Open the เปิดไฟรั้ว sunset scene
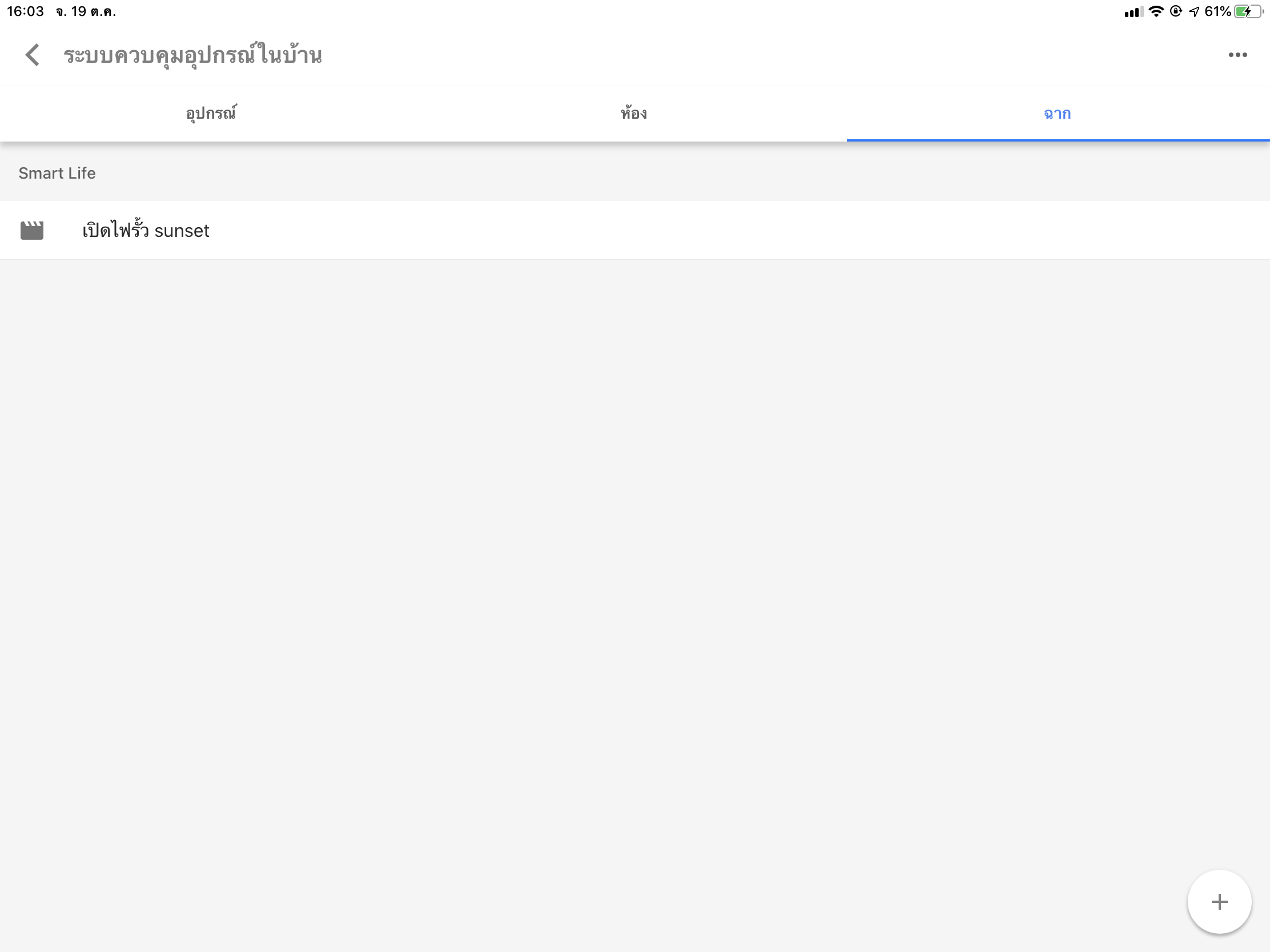This screenshot has height=952, width=1270. [x=146, y=231]
